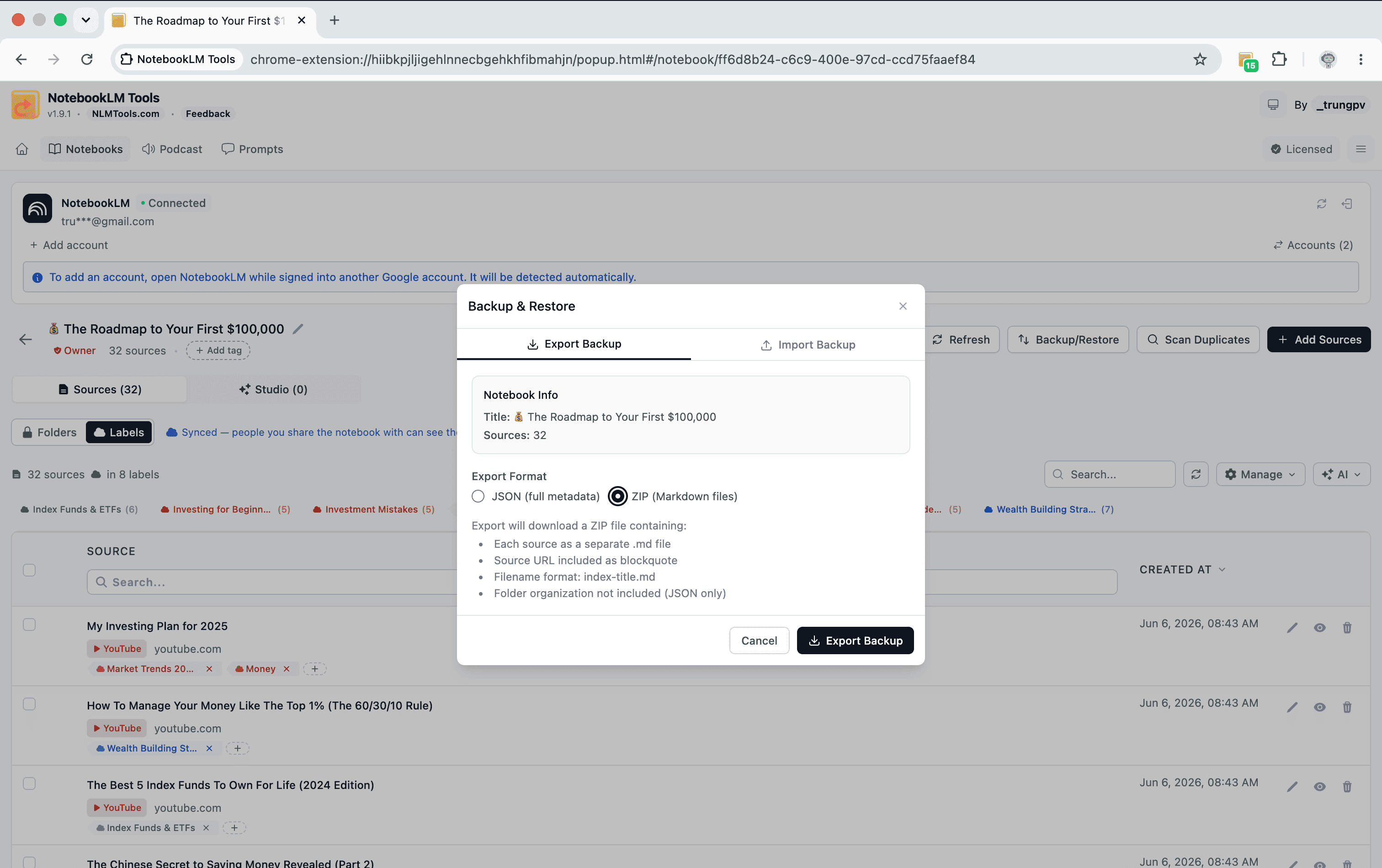
Task: Filter by Investment Mistakes label
Action: click(374, 509)
